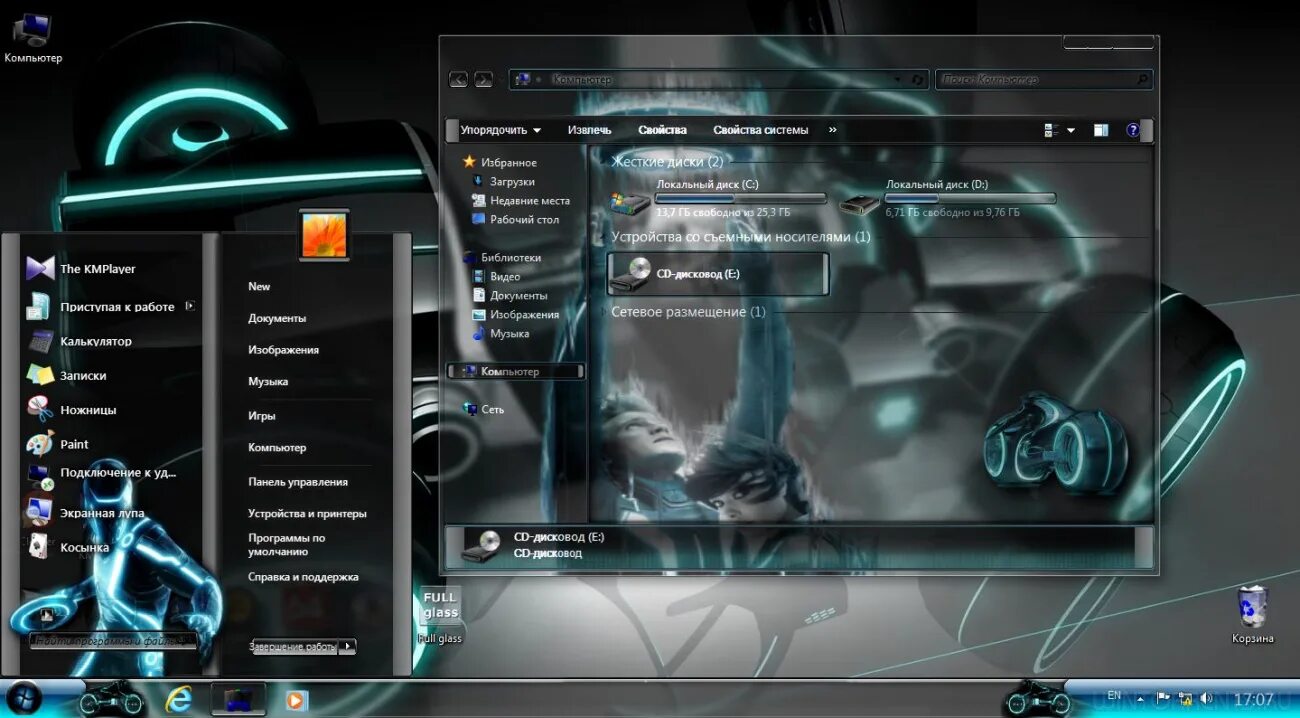Select Сеть in navigation pane

tap(484, 410)
